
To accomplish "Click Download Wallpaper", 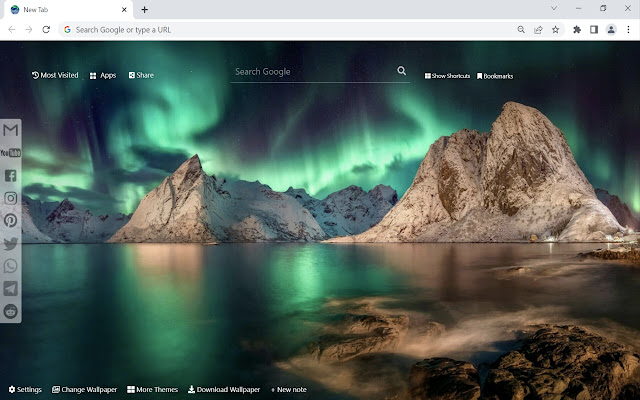I will coord(224,389).
